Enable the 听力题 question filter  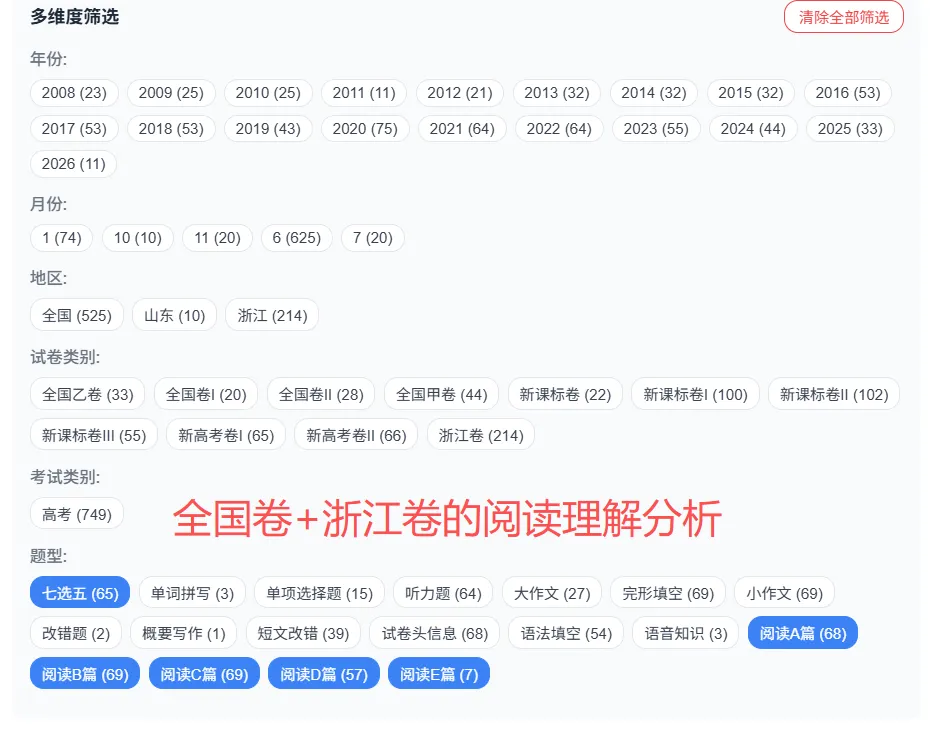coord(442,592)
